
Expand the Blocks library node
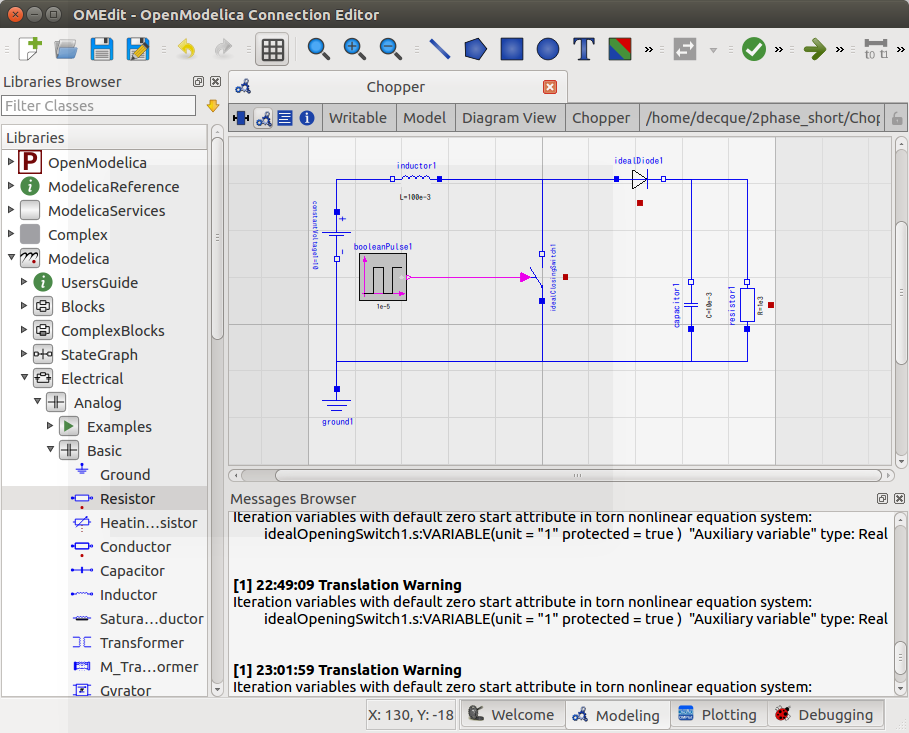(x=24, y=306)
